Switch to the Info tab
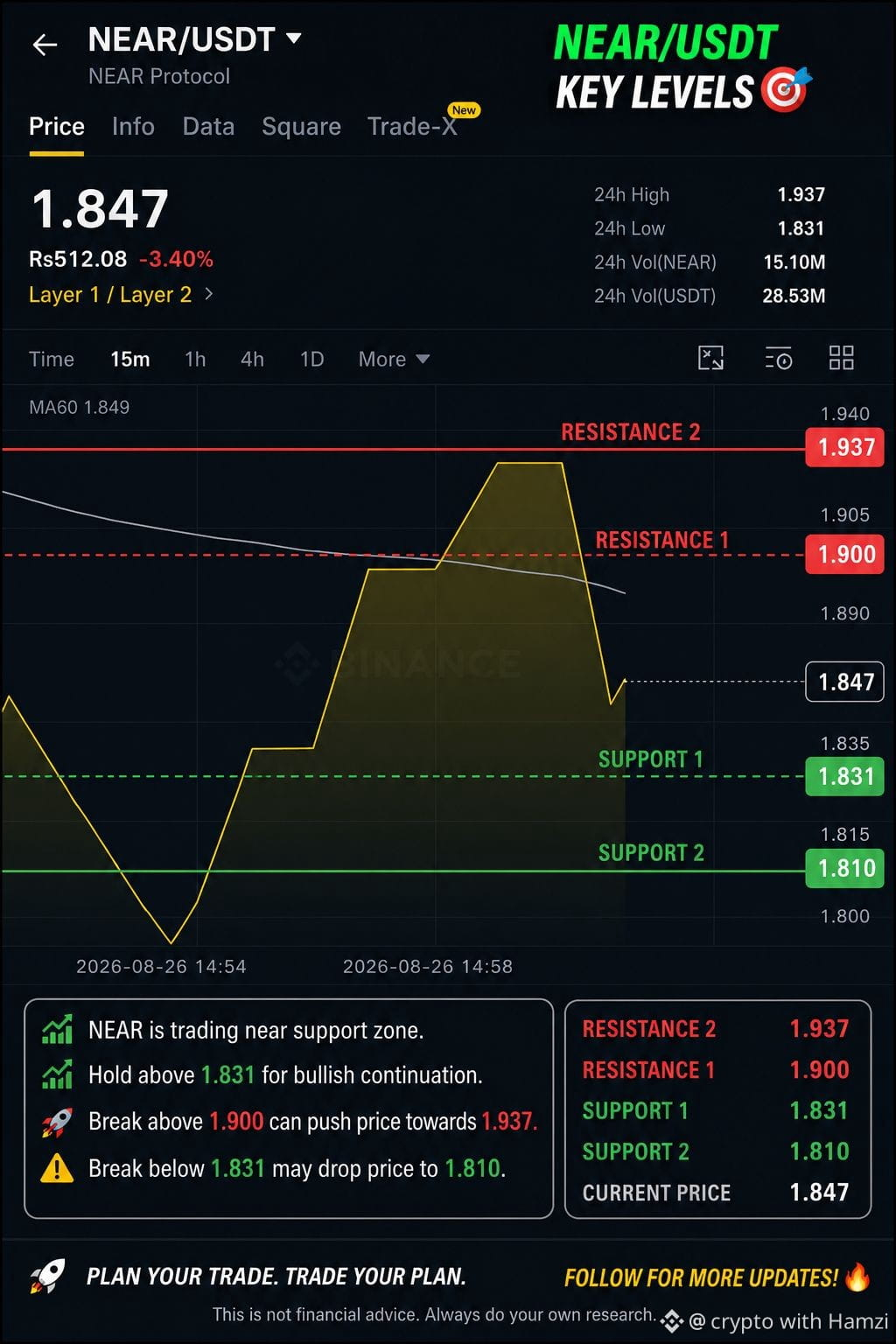 tap(133, 127)
